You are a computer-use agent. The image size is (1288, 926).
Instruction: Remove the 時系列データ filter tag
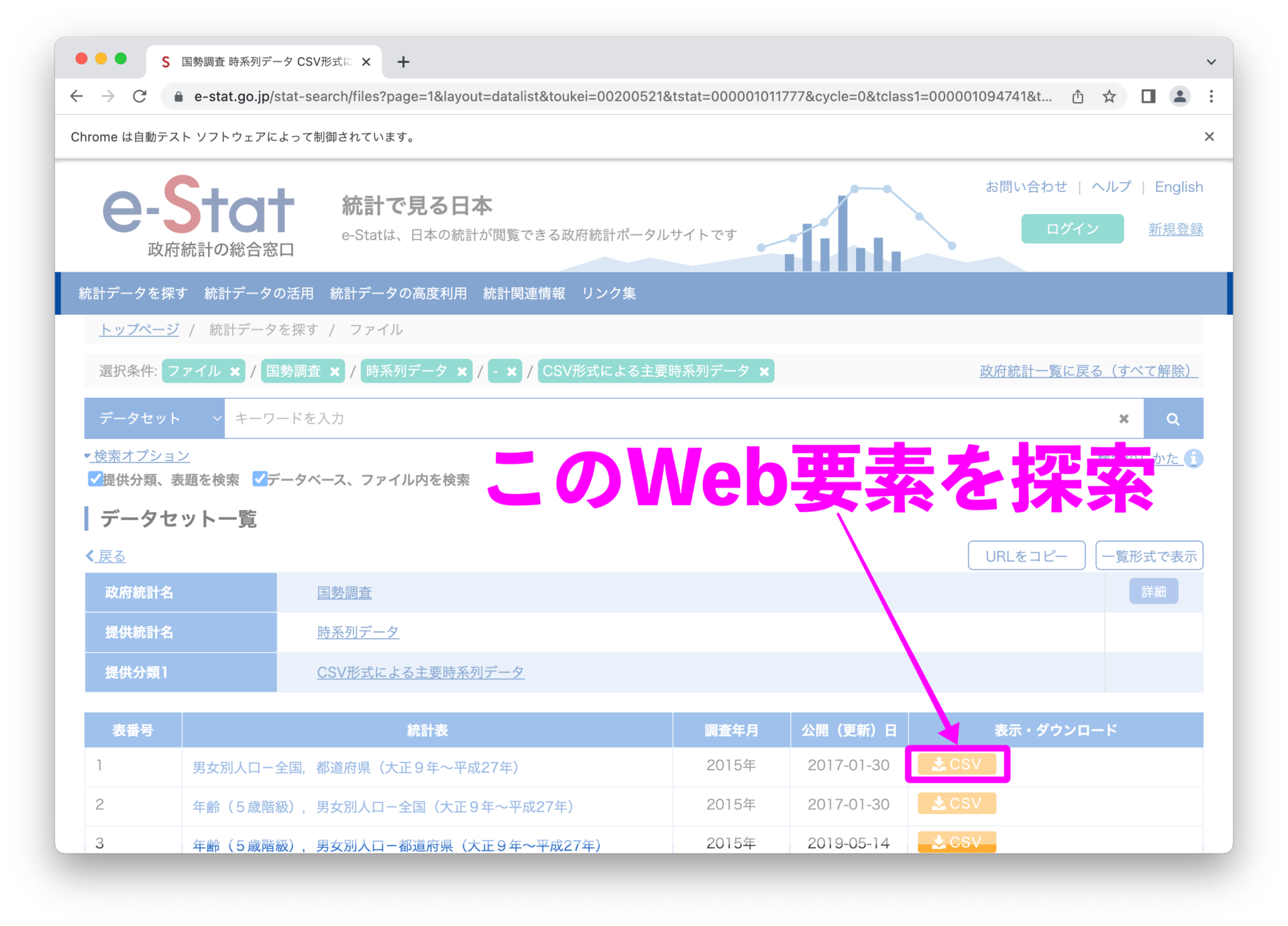pos(462,372)
